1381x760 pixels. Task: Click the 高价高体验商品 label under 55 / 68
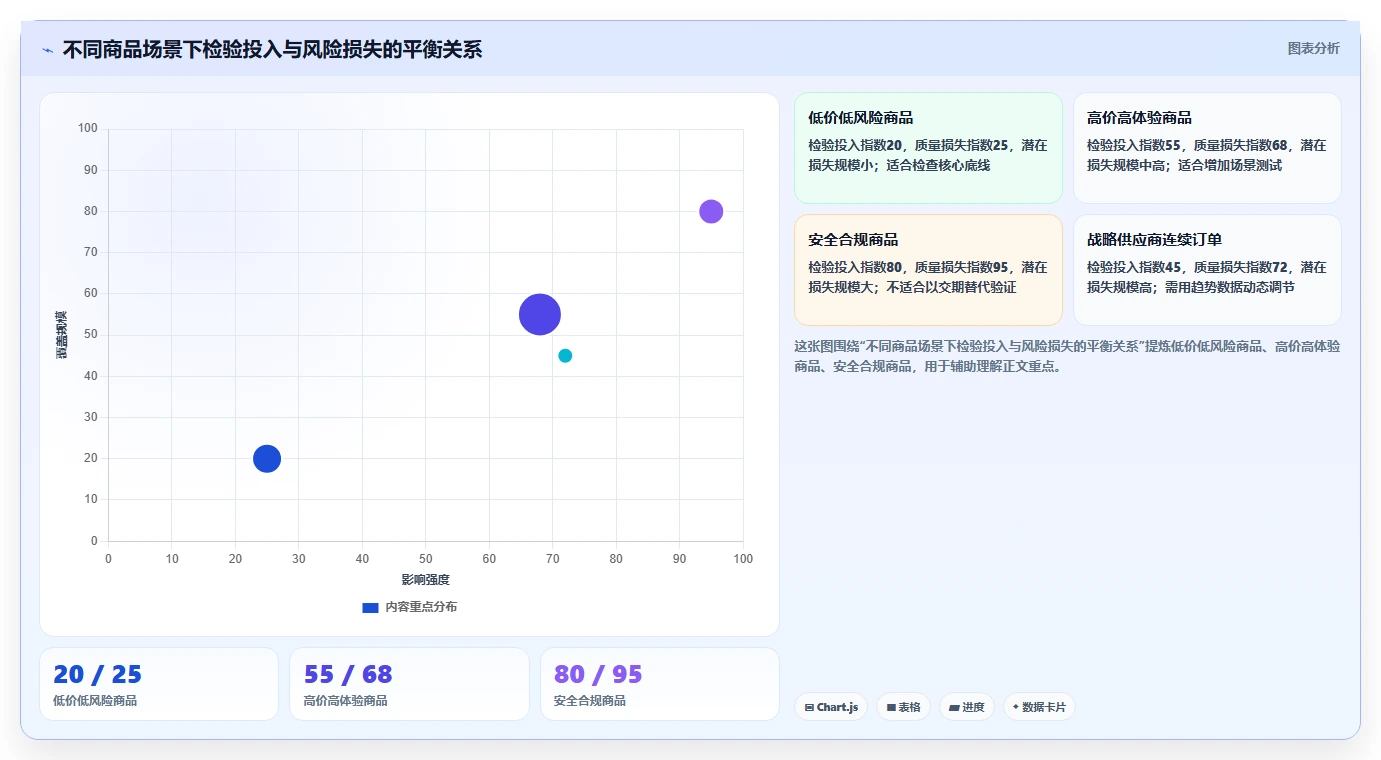click(345, 701)
